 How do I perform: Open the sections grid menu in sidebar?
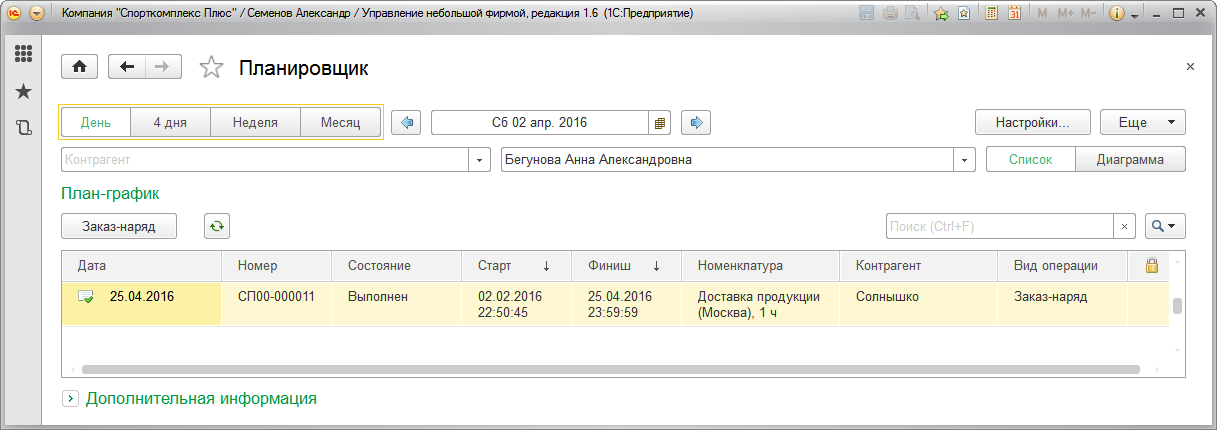[x=23, y=54]
